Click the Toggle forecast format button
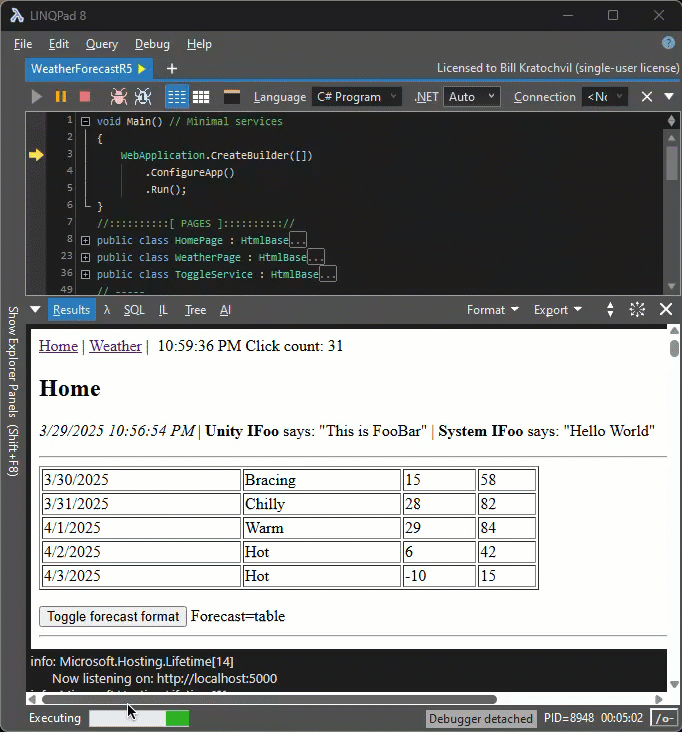The height and width of the screenshot is (732, 682). [113, 616]
